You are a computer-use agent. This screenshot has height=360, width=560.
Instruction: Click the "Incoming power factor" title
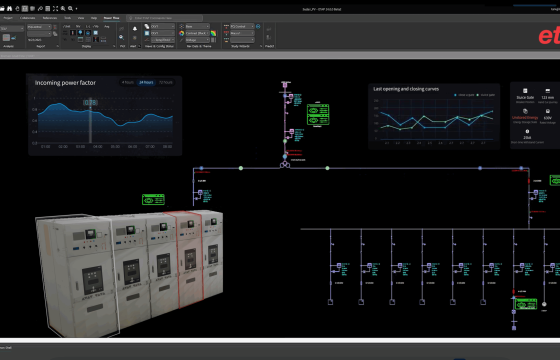coord(65,83)
